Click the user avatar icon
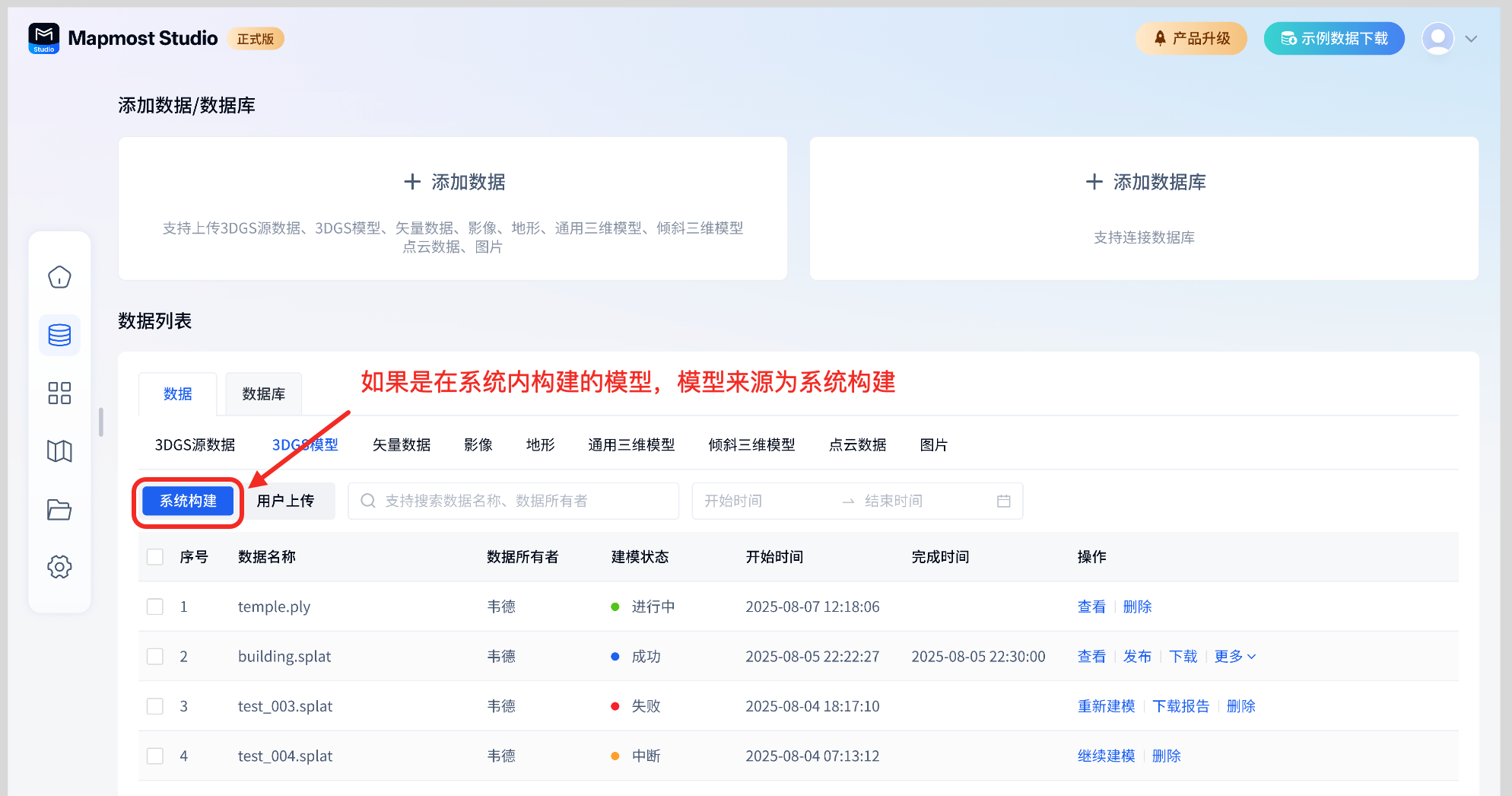 click(x=1437, y=39)
